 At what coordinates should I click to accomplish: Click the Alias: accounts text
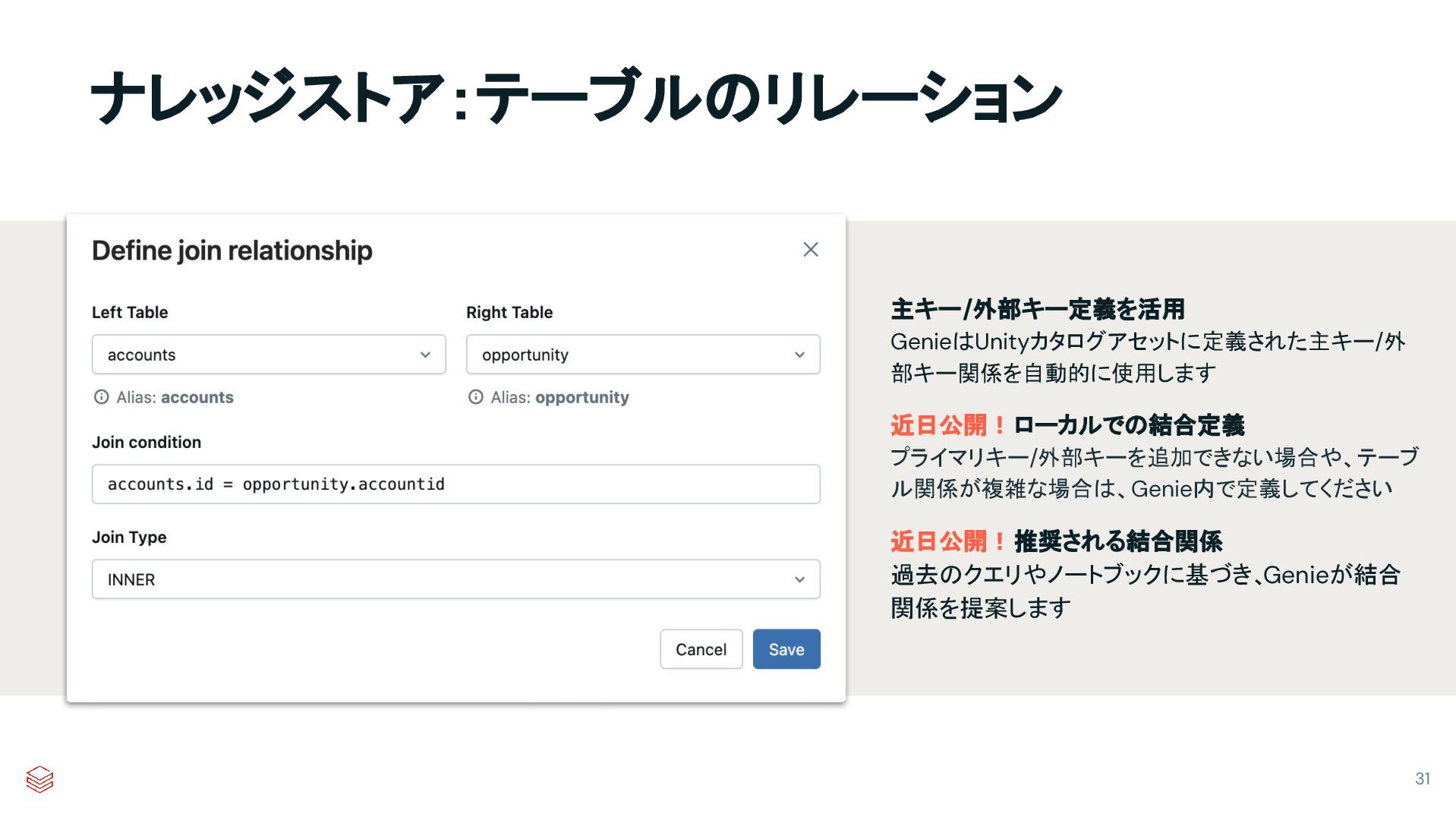(x=175, y=397)
